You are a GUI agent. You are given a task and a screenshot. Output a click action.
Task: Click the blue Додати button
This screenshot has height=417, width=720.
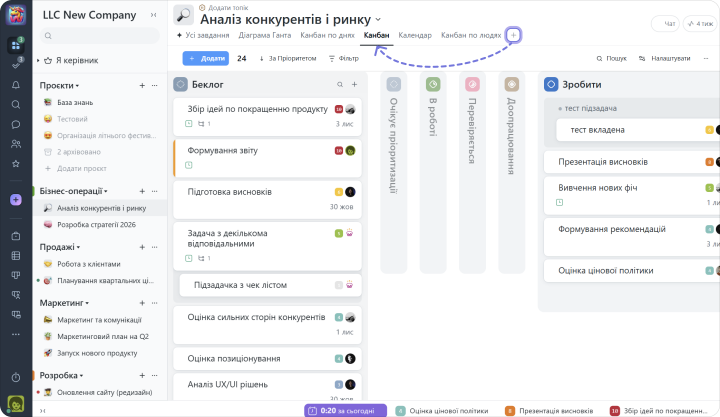tap(206, 59)
